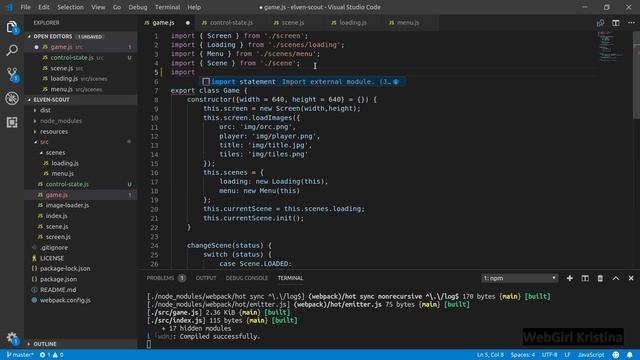Click the master branch indicator

(x=20, y=355)
